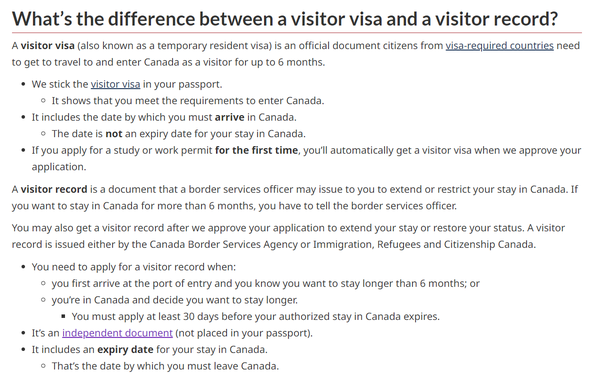Click 'You need to apply for a visitor record when' line
This screenshot has width=600, height=378.
pyautogui.click(x=134, y=267)
